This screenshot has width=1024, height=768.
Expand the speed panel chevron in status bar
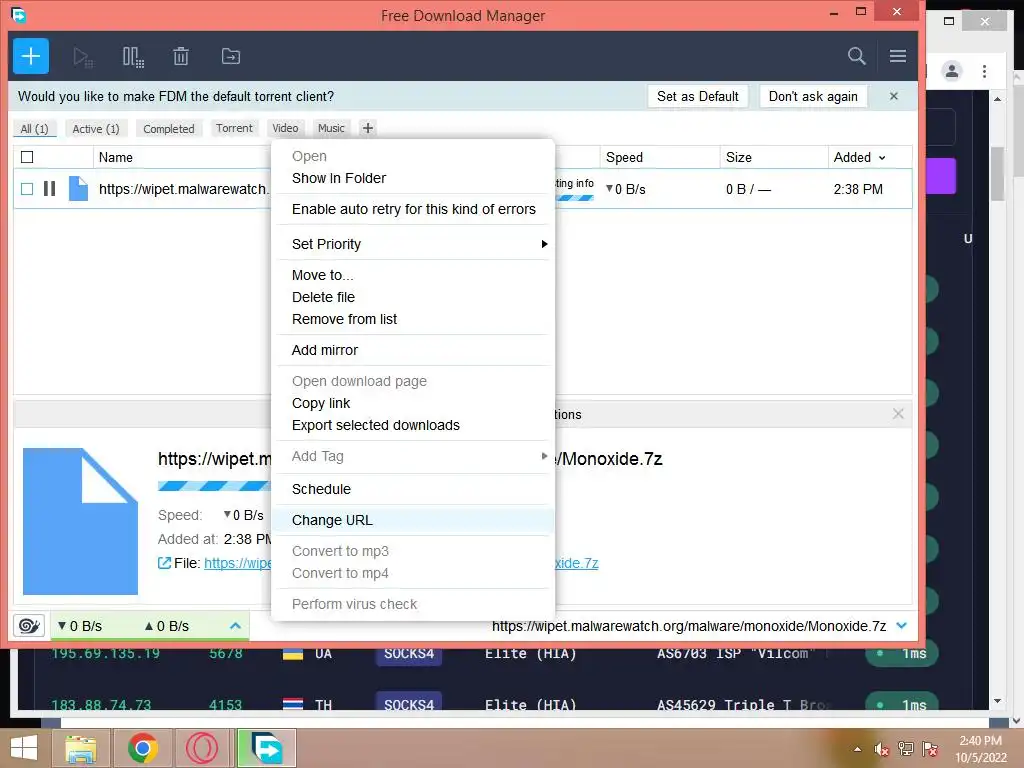click(x=235, y=626)
